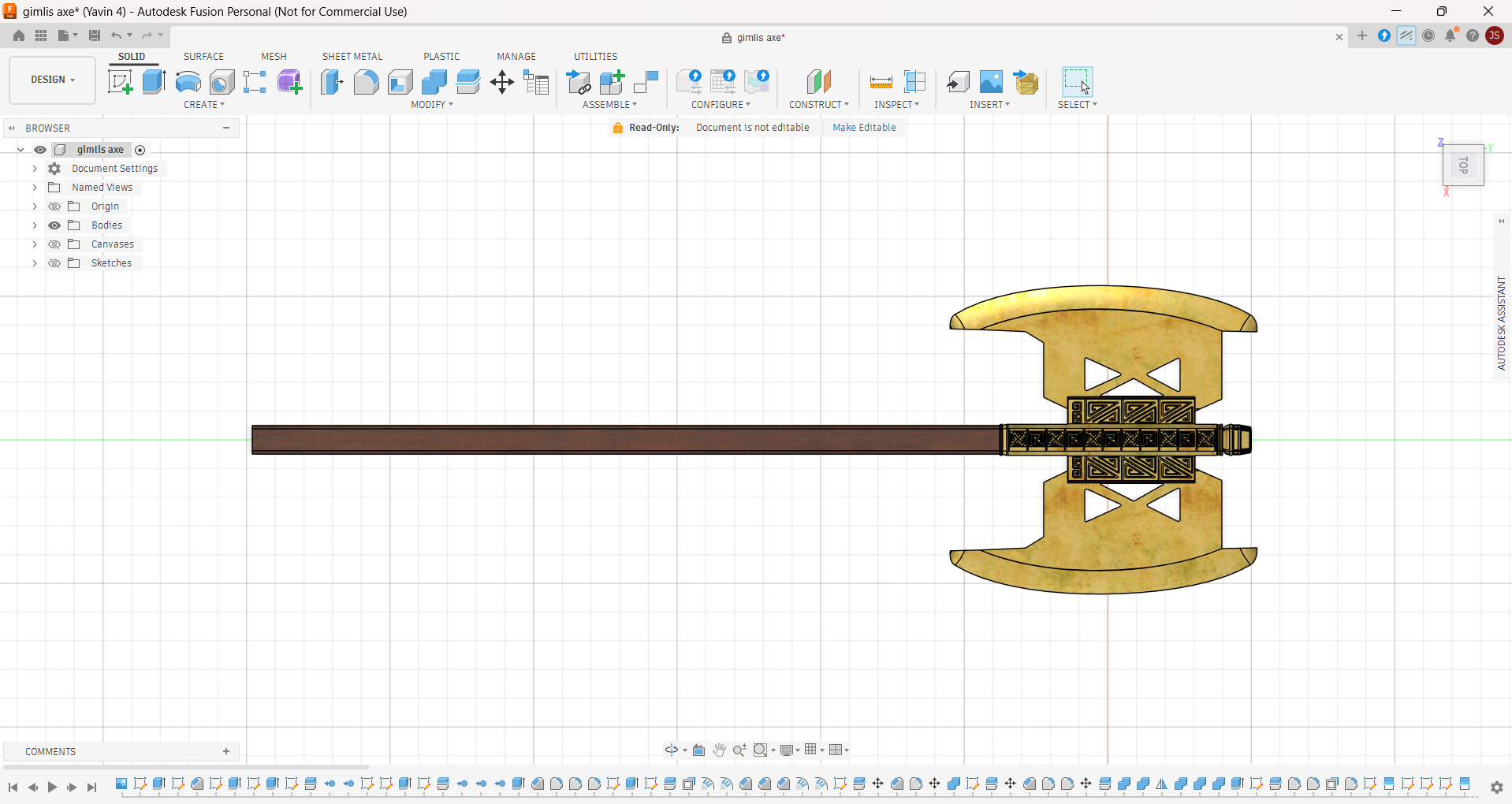Open timeline settings gear
This screenshot has height=804, width=1512.
[x=1496, y=787]
